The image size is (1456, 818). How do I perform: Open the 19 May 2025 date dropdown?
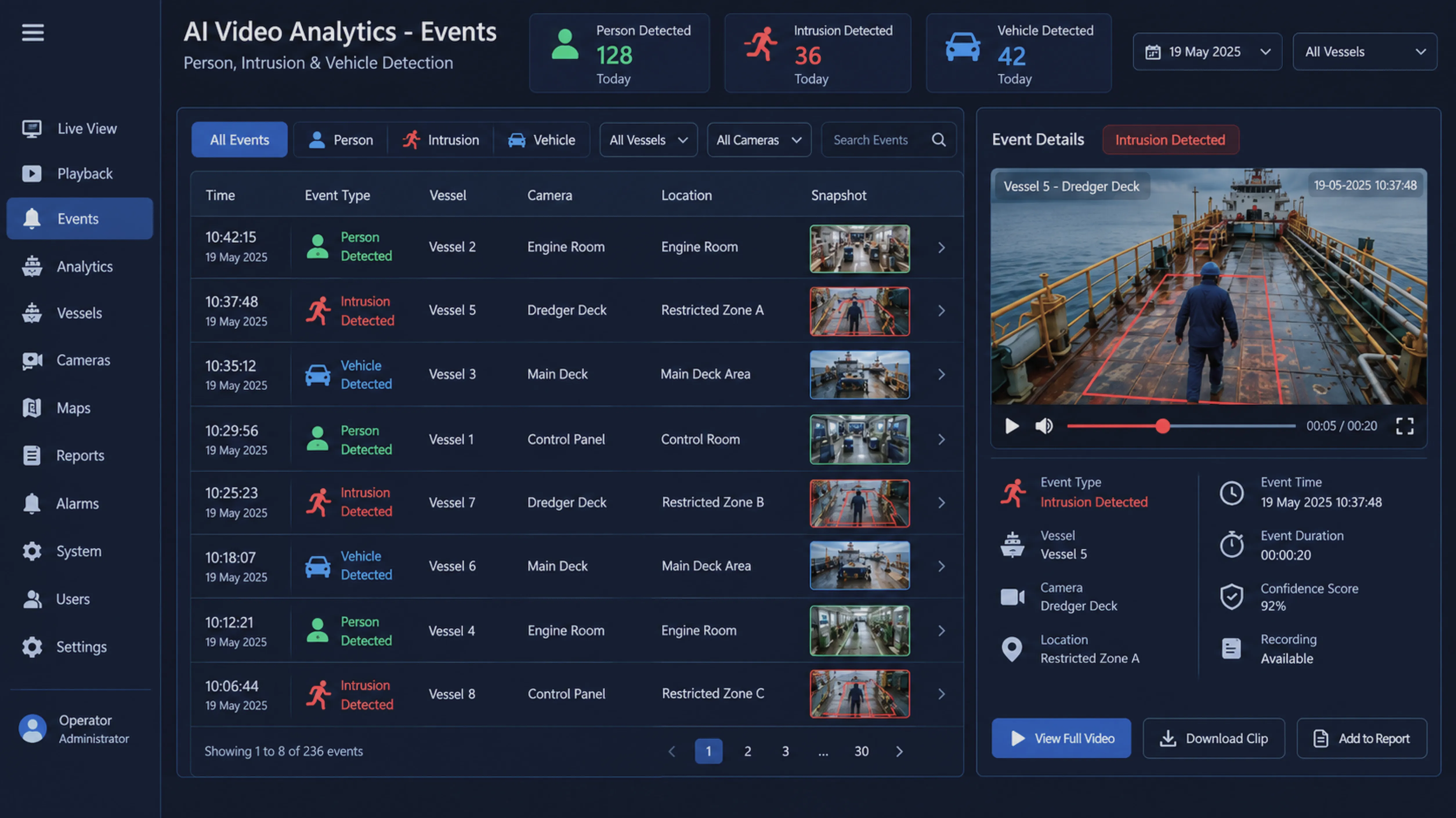1207,52
